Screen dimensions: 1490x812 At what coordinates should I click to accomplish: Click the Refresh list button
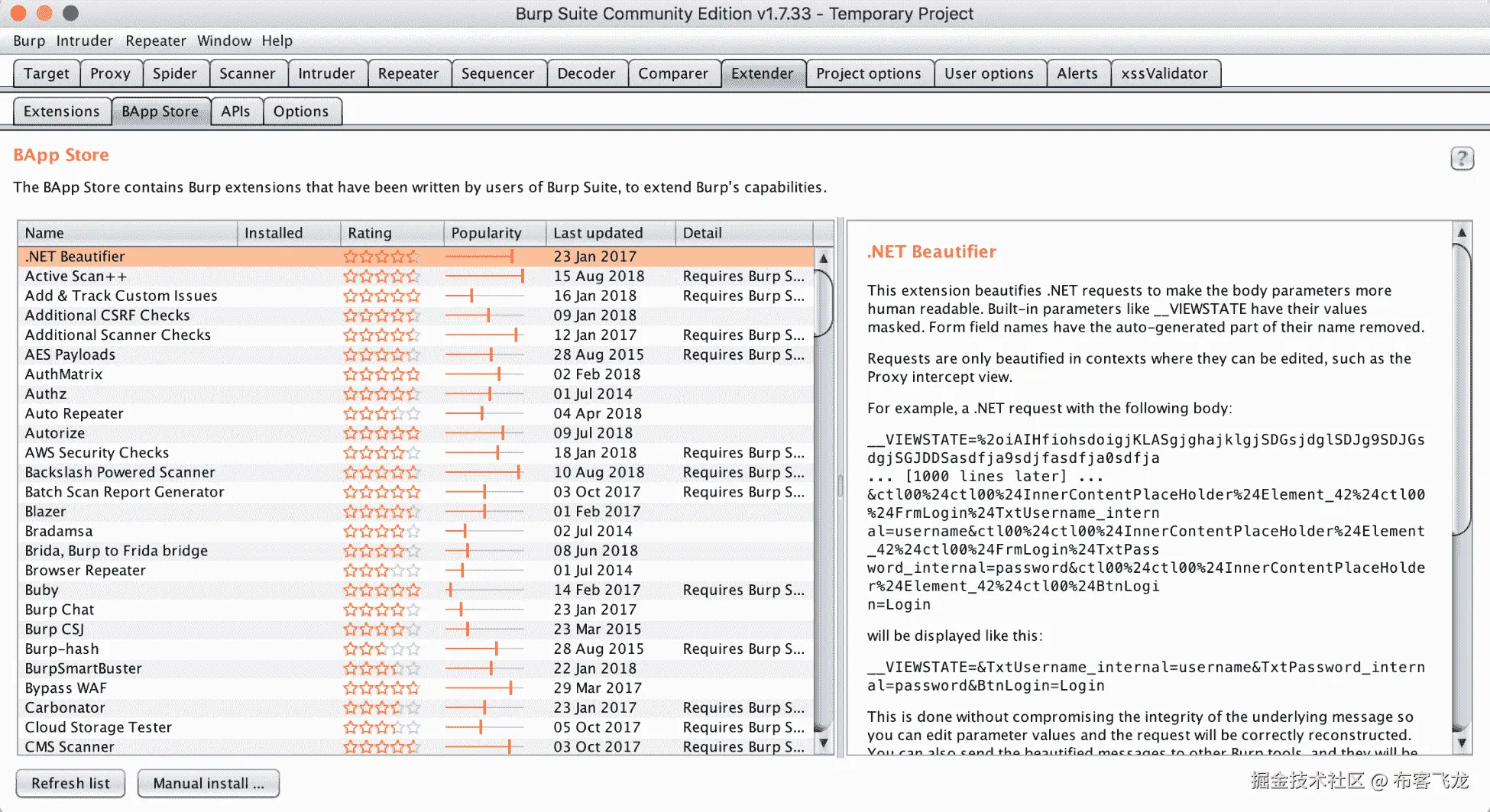tap(71, 783)
